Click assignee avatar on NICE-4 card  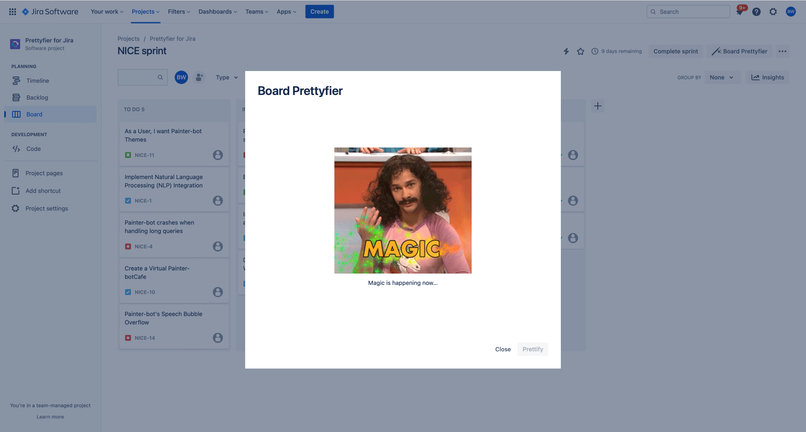pyautogui.click(x=218, y=246)
